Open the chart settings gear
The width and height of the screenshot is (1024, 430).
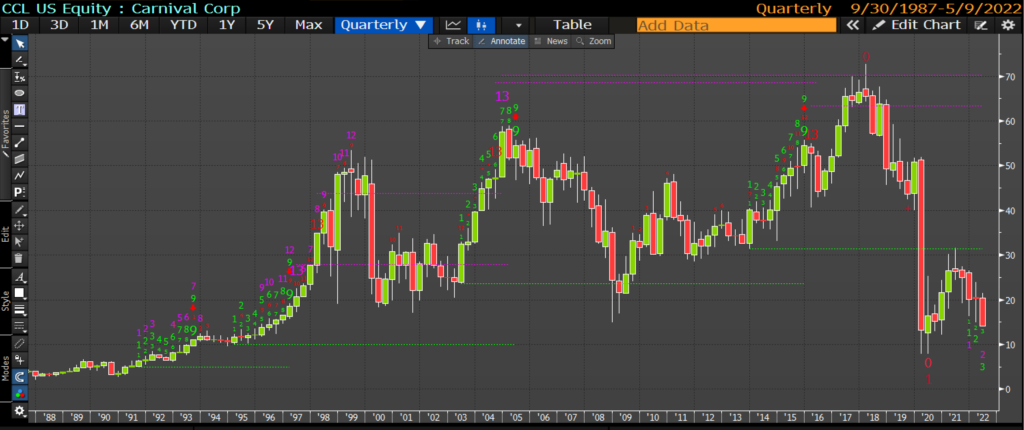pos(1008,25)
